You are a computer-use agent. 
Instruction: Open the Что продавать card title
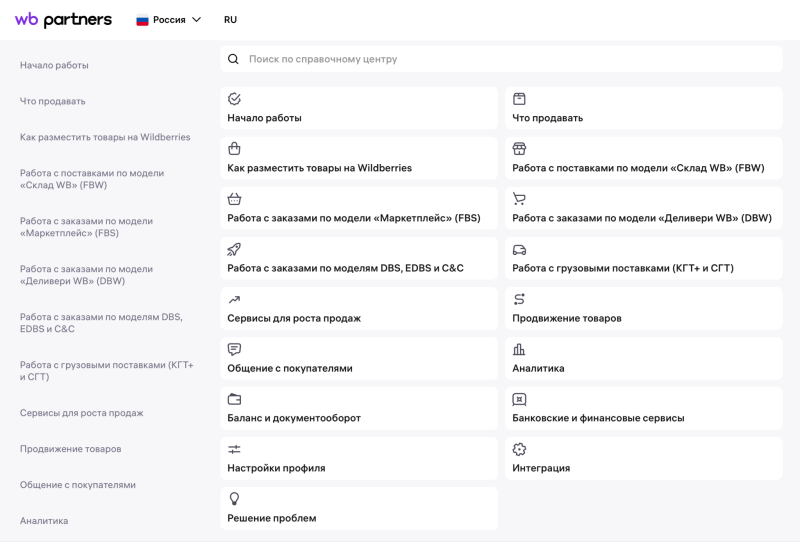[547, 118]
